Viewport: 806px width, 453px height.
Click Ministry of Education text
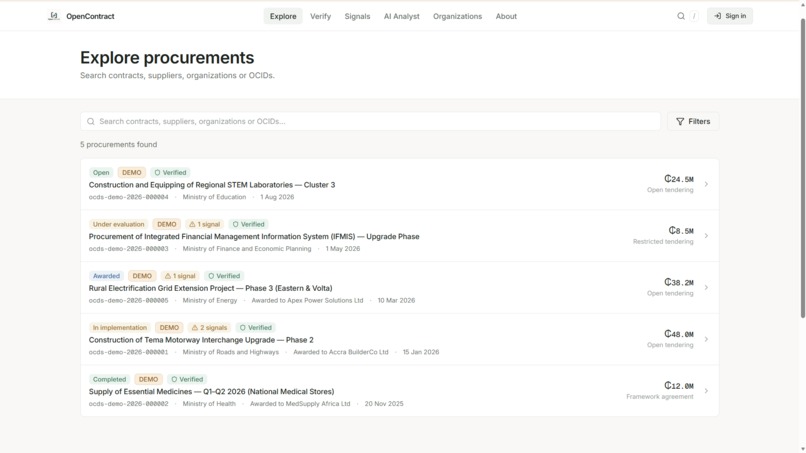click(x=214, y=197)
